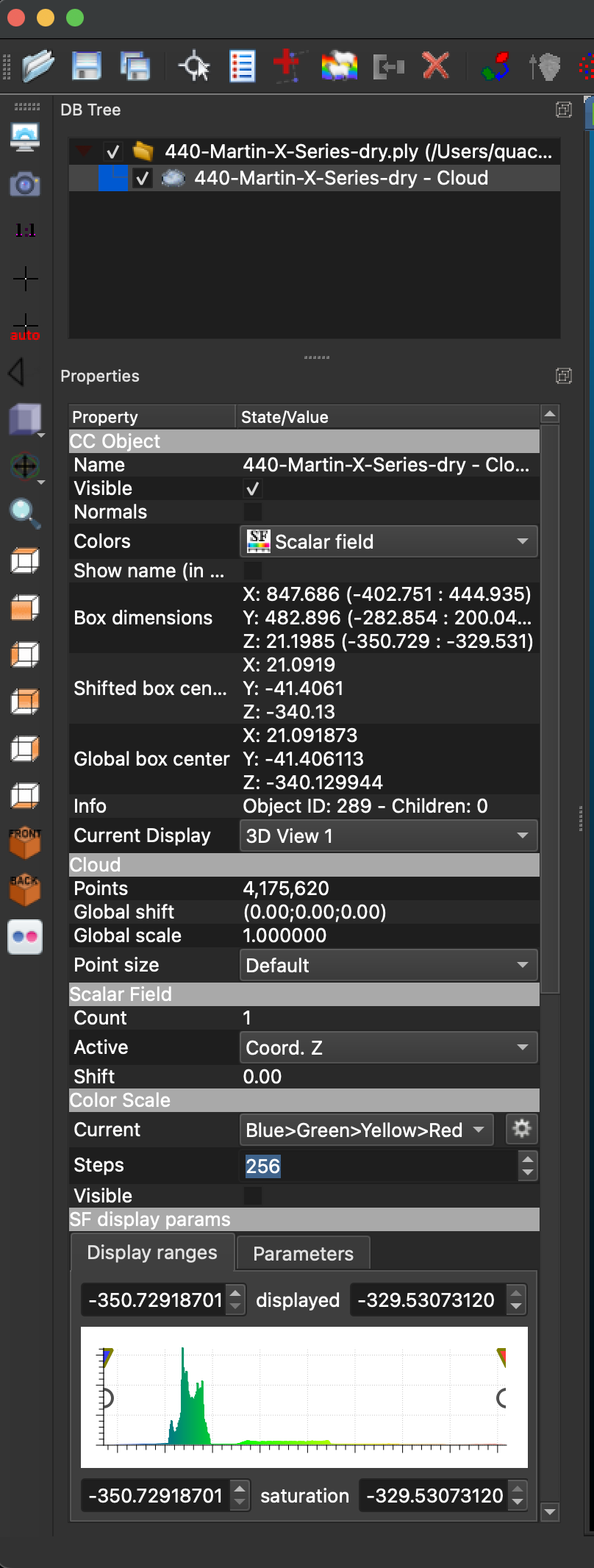Switch to the Parameters tab

click(x=303, y=1253)
